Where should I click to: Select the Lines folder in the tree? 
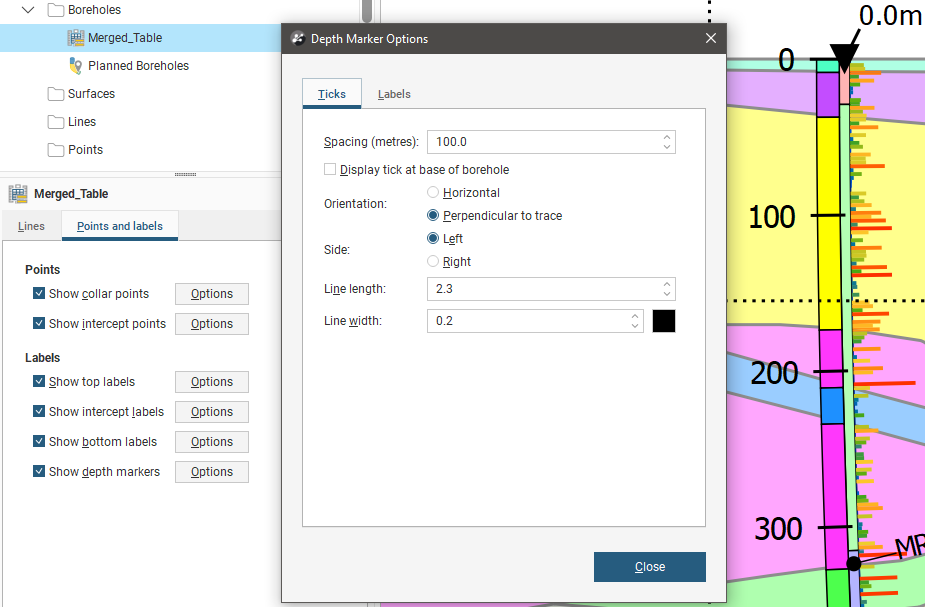[x=82, y=122]
